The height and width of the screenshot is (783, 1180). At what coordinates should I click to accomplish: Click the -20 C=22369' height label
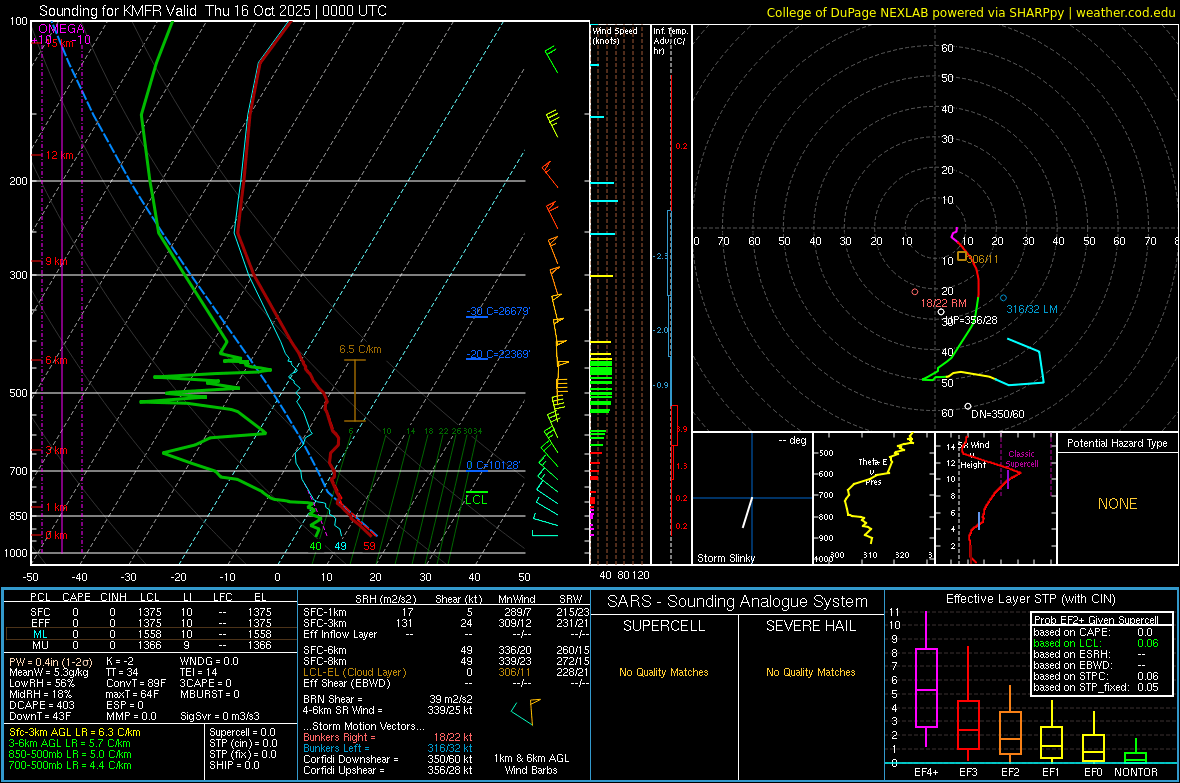pos(498,354)
